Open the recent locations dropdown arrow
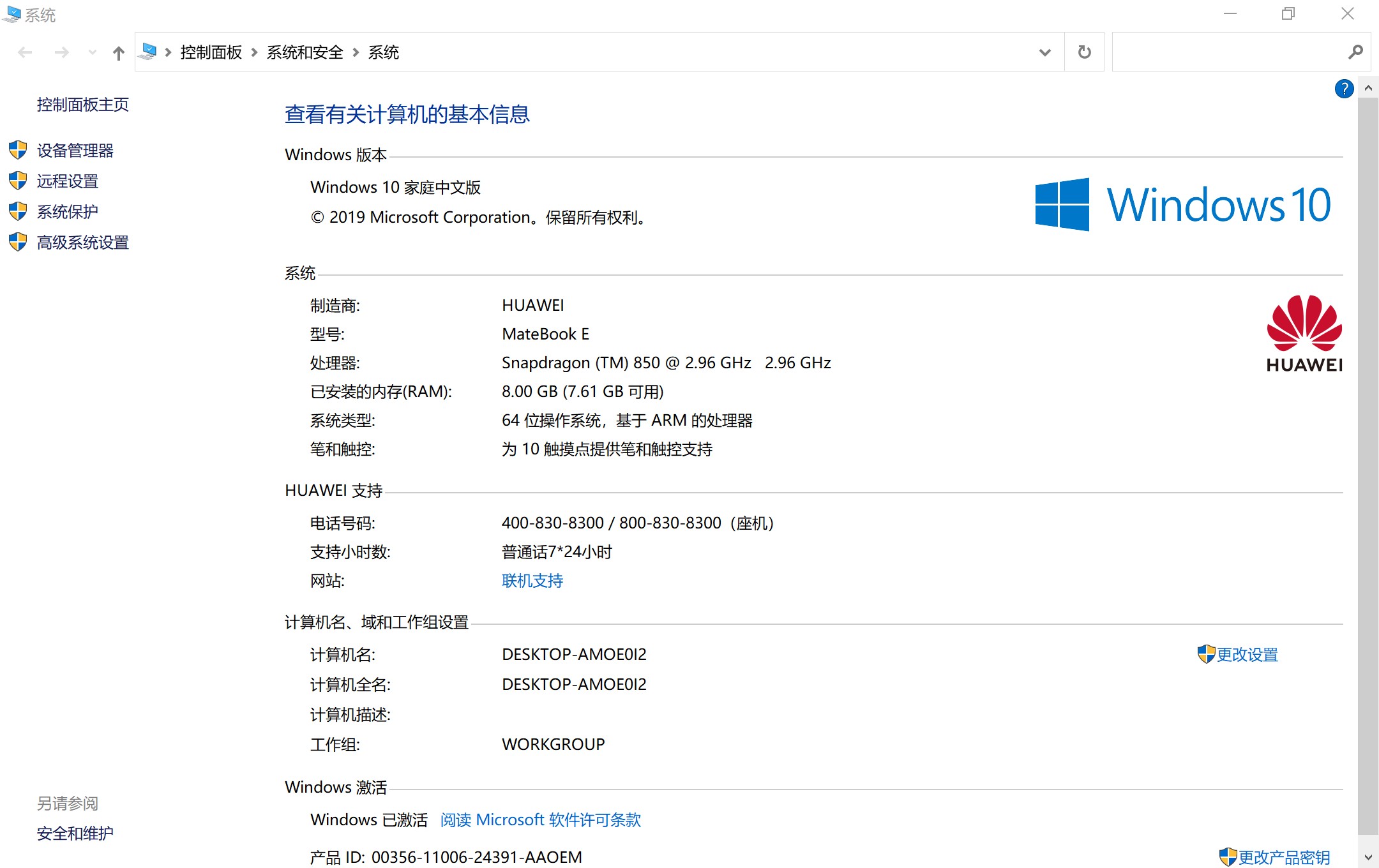This screenshot has height=868, width=1379. click(93, 52)
